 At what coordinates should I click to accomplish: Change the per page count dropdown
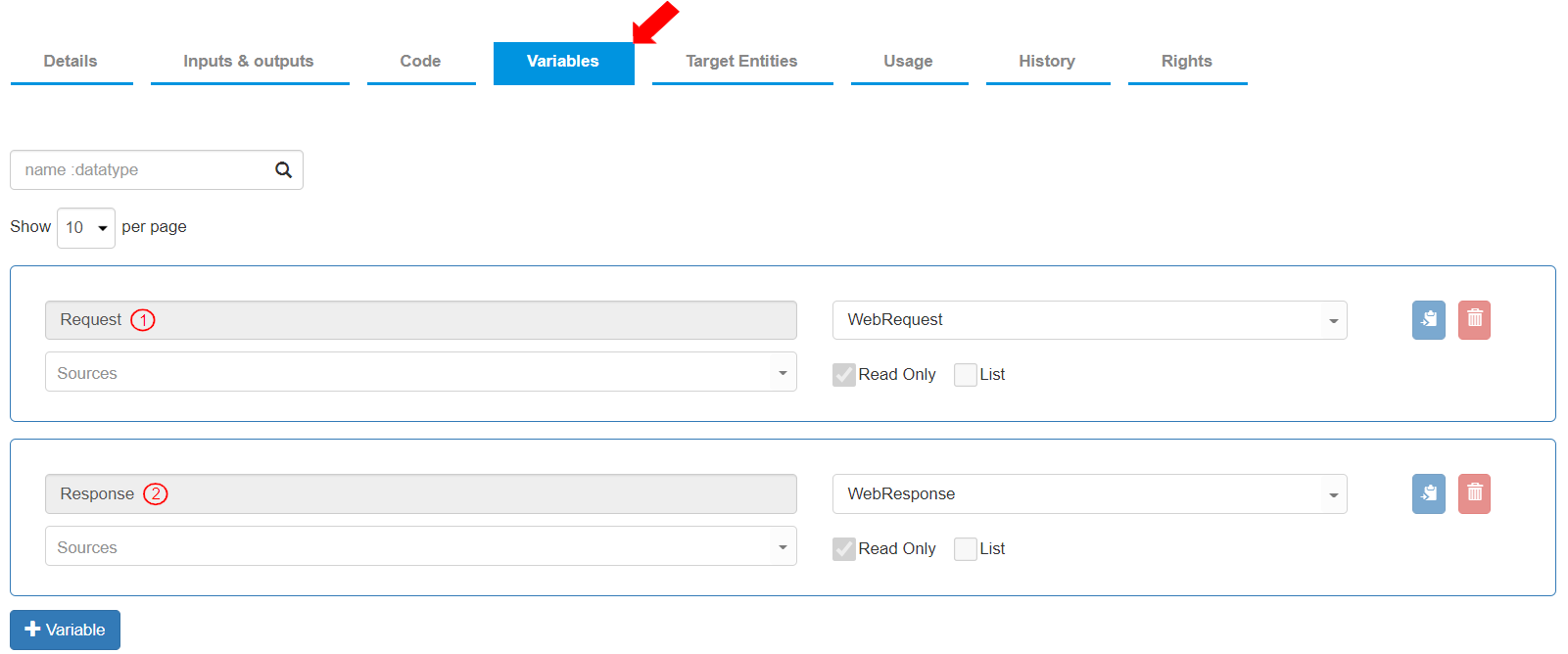[86, 228]
